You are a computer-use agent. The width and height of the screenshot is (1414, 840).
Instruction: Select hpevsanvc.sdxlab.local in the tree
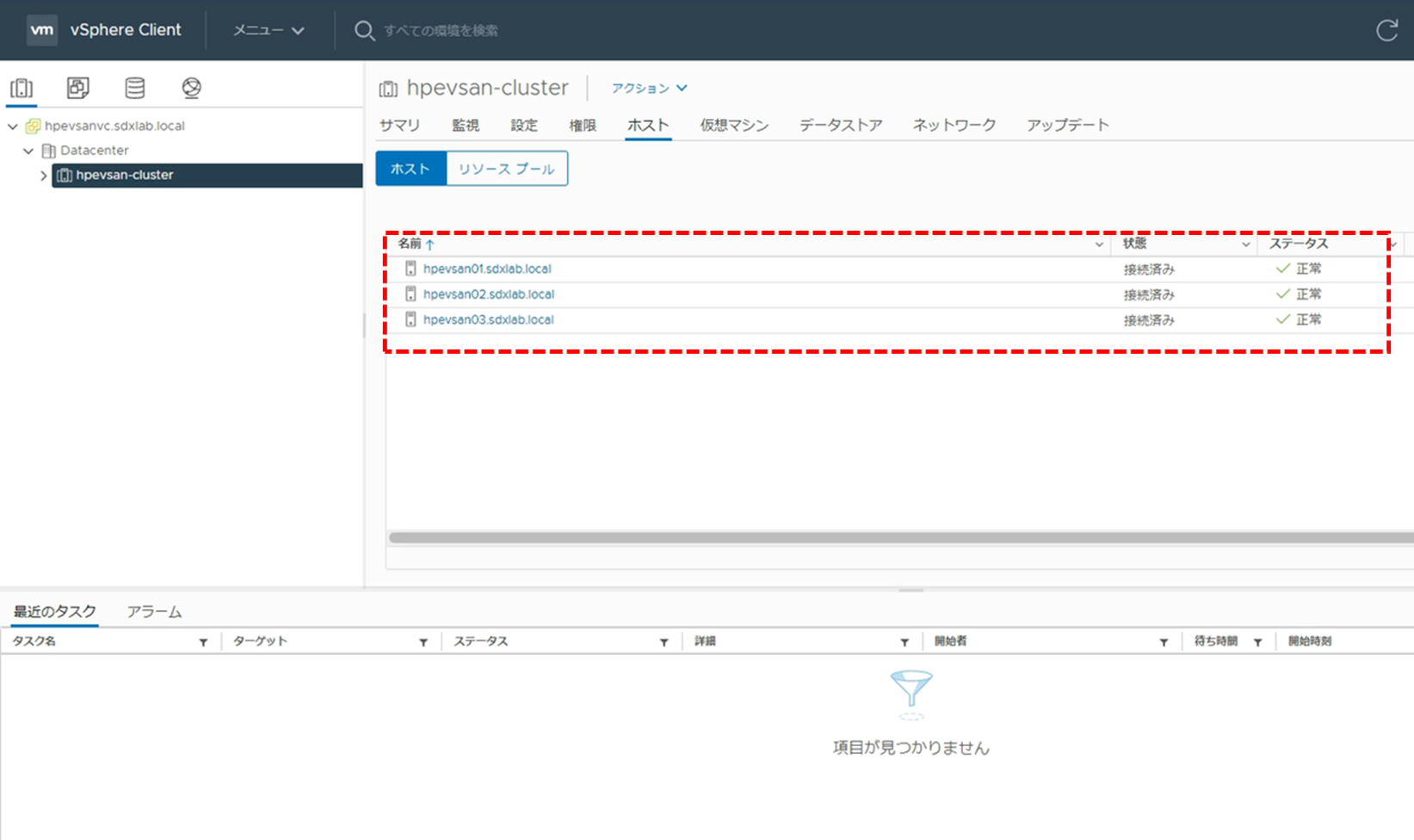[x=114, y=127]
